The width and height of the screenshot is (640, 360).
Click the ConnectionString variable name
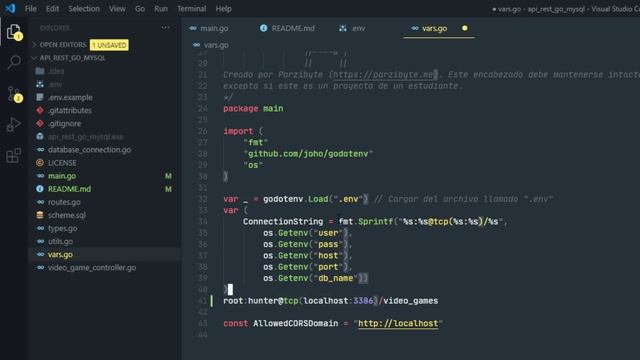pyautogui.click(x=283, y=222)
